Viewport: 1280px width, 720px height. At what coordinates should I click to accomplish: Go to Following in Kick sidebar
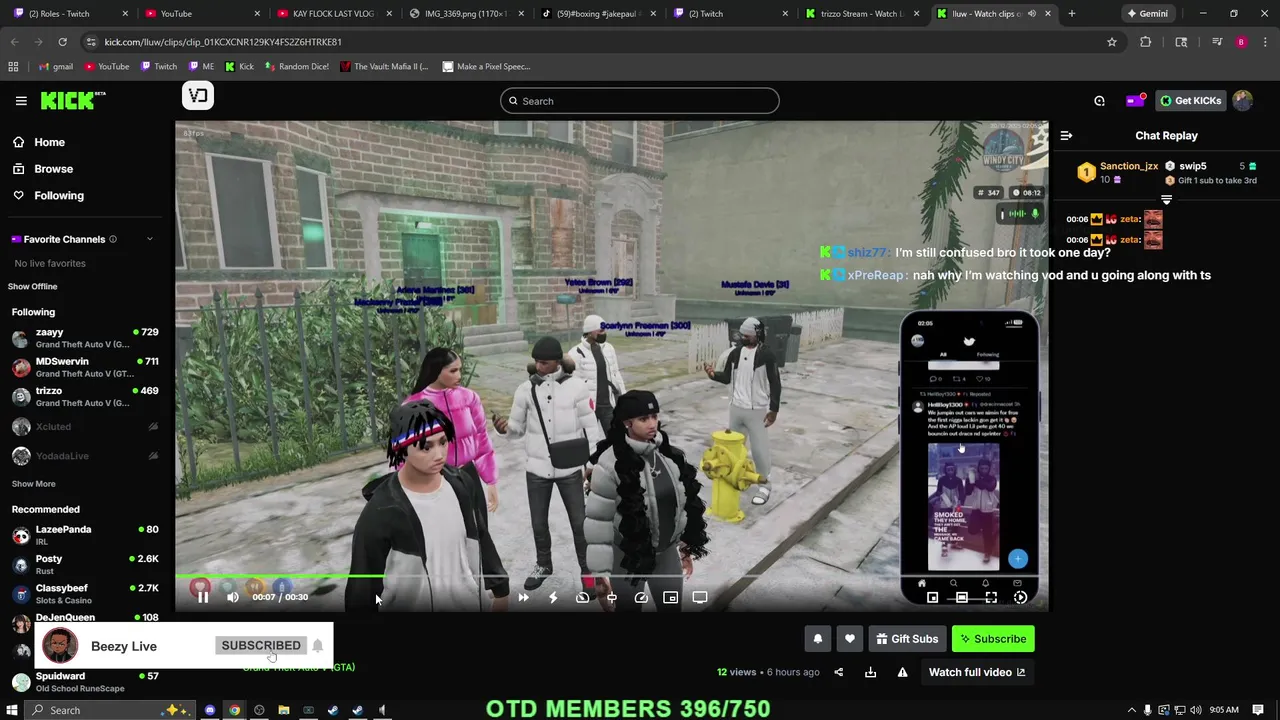59,196
